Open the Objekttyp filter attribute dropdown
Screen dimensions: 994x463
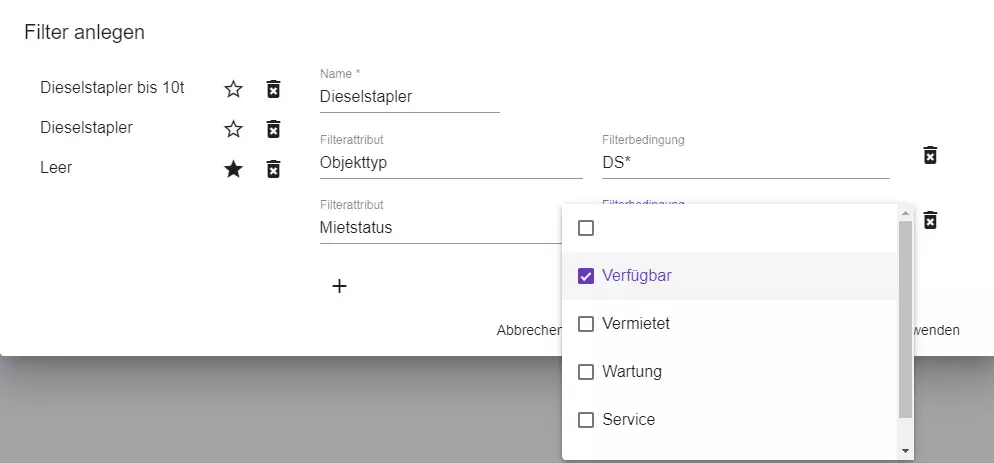tap(450, 162)
